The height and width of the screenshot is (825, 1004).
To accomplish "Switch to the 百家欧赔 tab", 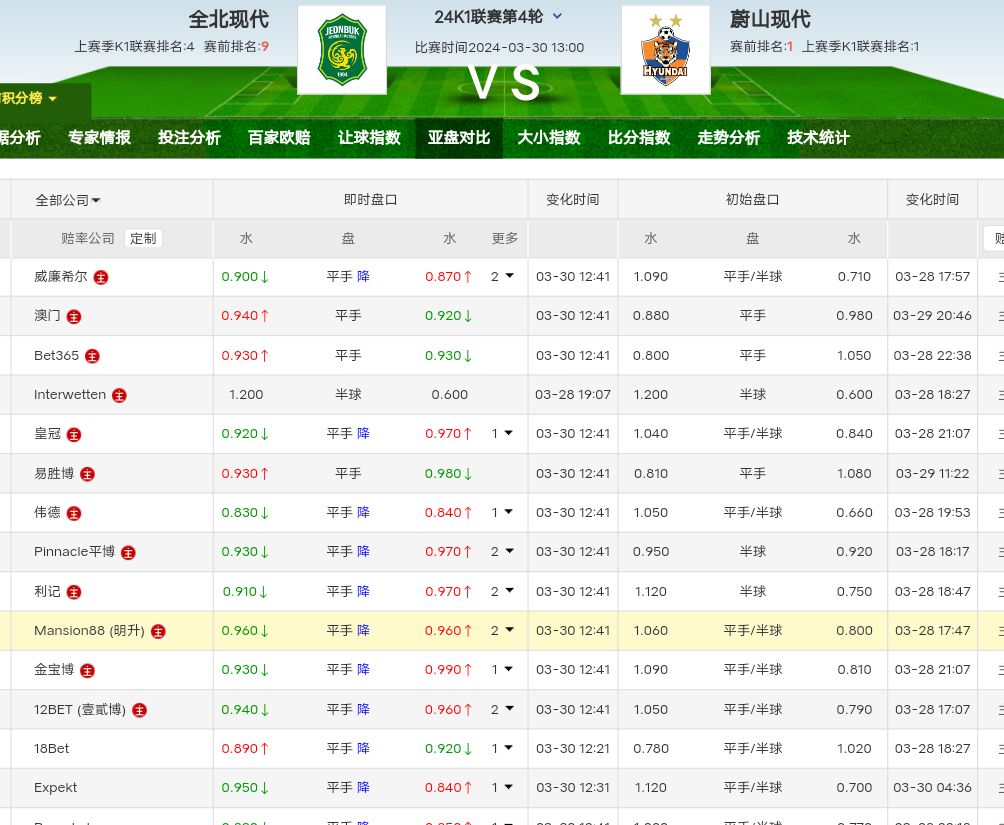I will (279, 138).
